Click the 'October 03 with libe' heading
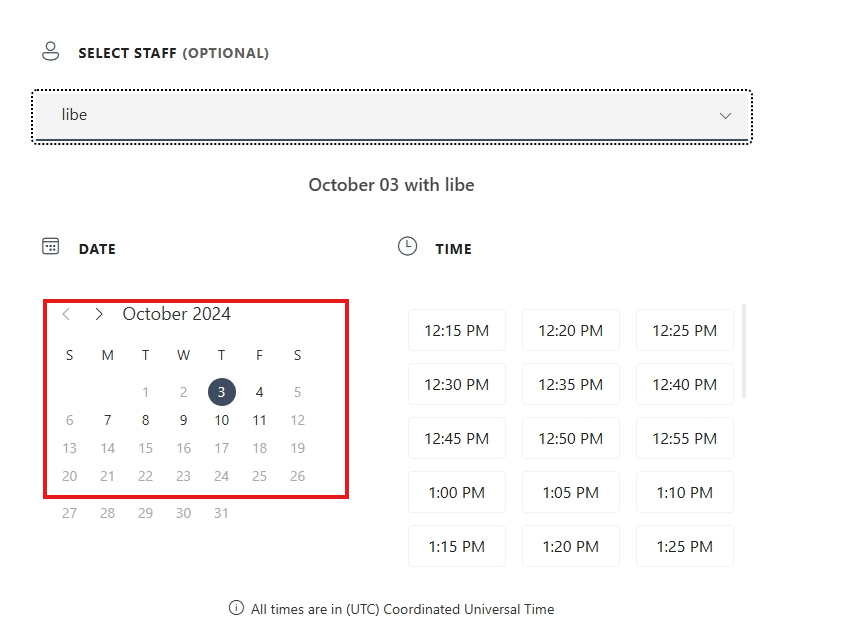This screenshot has width=856, height=629. (391, 185)
